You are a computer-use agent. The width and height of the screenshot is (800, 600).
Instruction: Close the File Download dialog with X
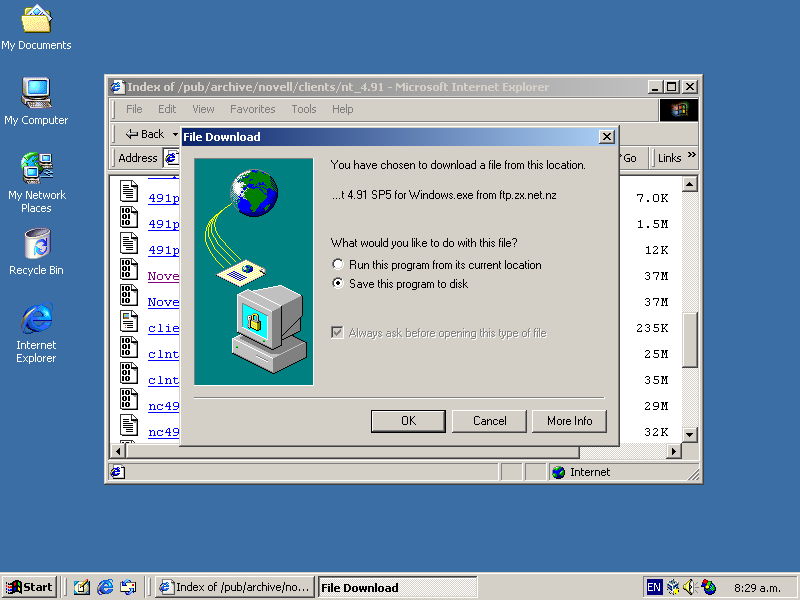pos(606,137)
